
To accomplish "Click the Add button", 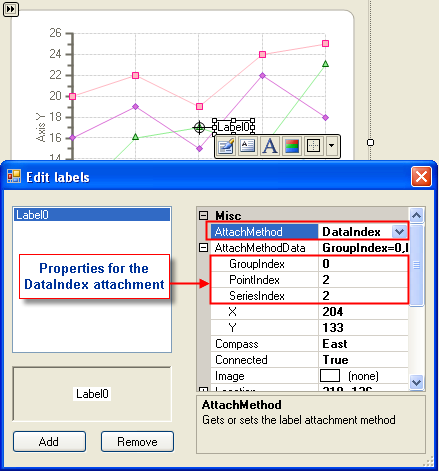I will tap(49, 442).
